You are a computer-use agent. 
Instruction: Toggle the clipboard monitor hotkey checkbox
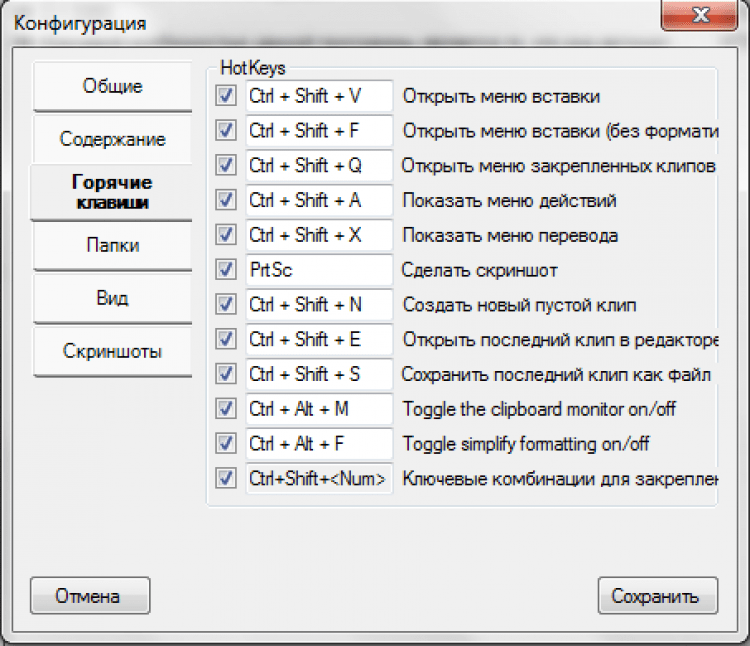tap(226, 409)
